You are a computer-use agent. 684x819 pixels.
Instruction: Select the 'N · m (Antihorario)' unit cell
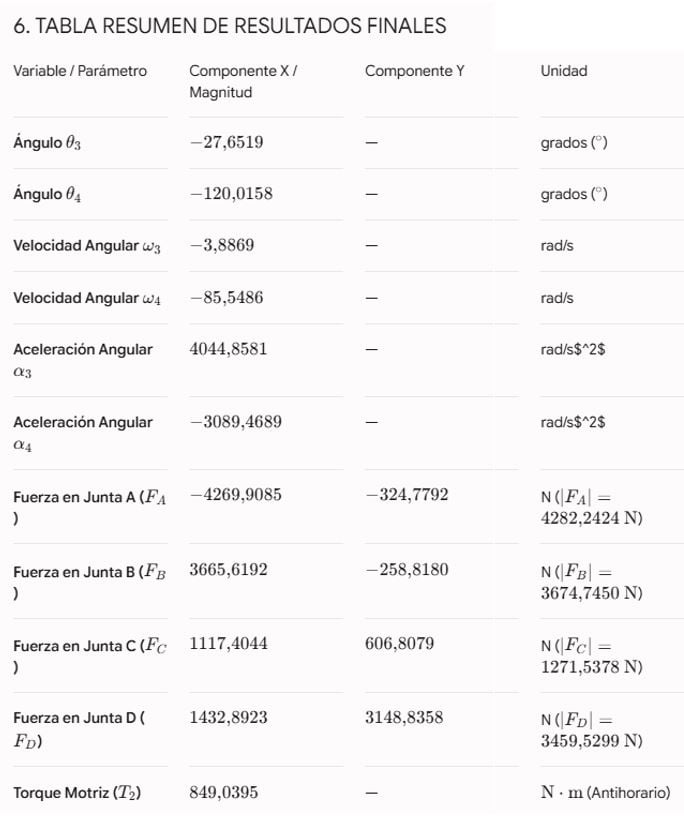click(x=606, y=792)
